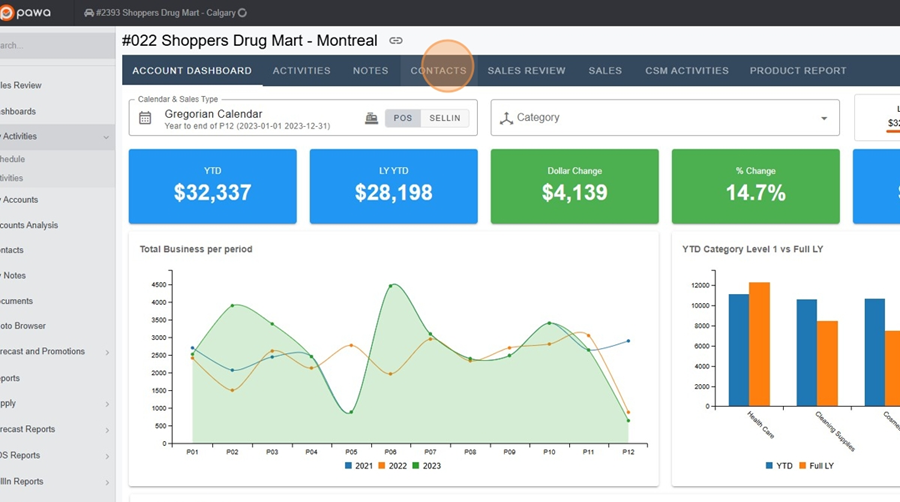
Task: Click the Health Care YTD blue bar
Action: tap(739, 350)
